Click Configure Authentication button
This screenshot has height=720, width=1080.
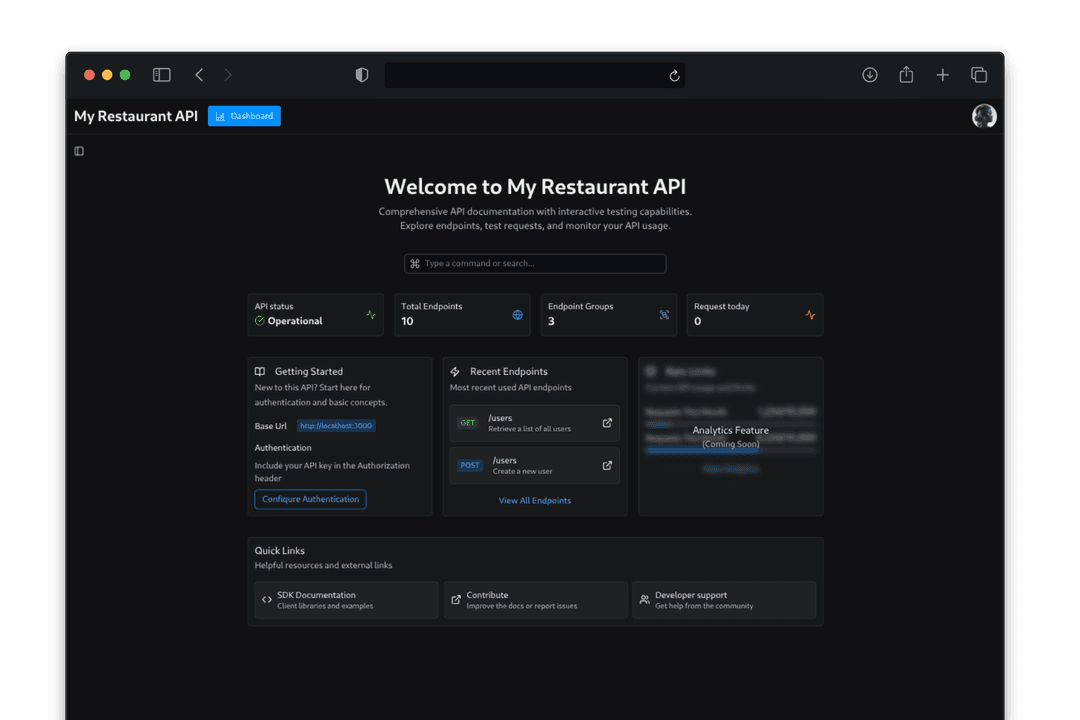point(311,499)
